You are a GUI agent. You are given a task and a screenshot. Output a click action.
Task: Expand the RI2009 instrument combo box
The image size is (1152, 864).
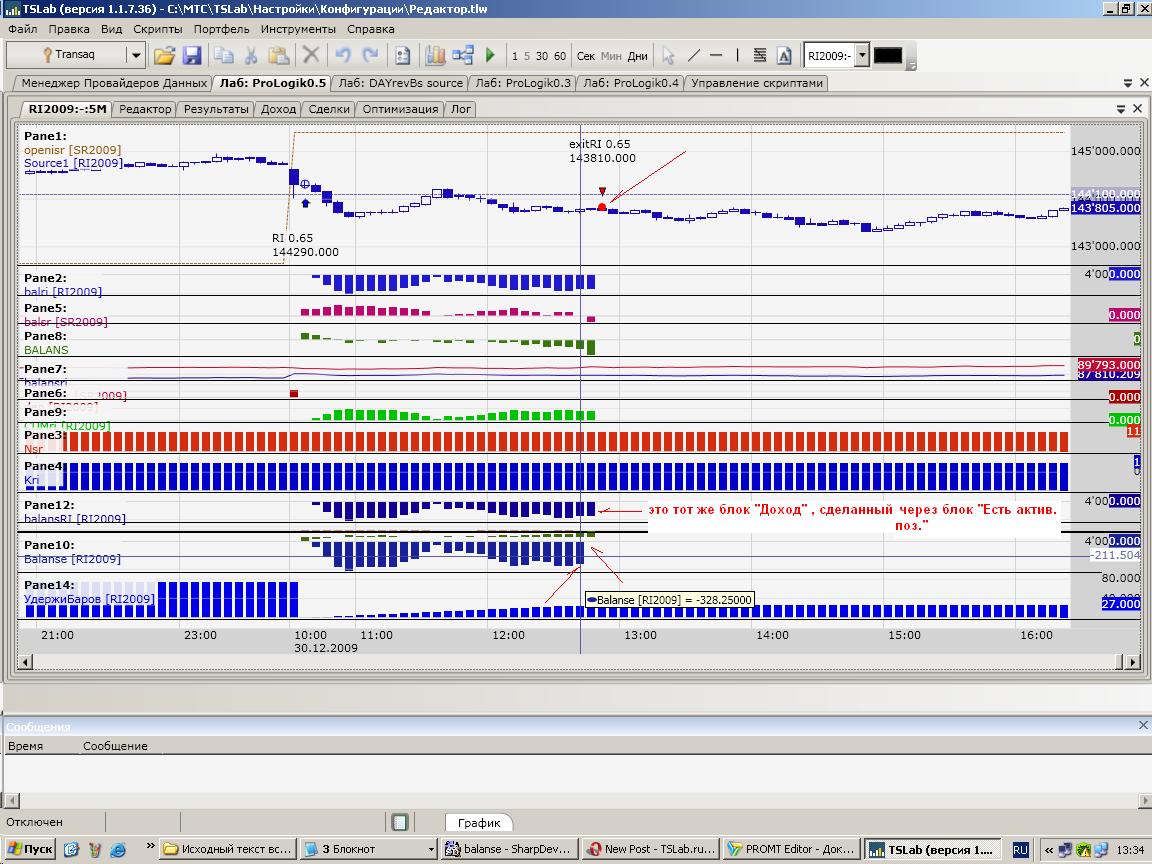[862, 55]
